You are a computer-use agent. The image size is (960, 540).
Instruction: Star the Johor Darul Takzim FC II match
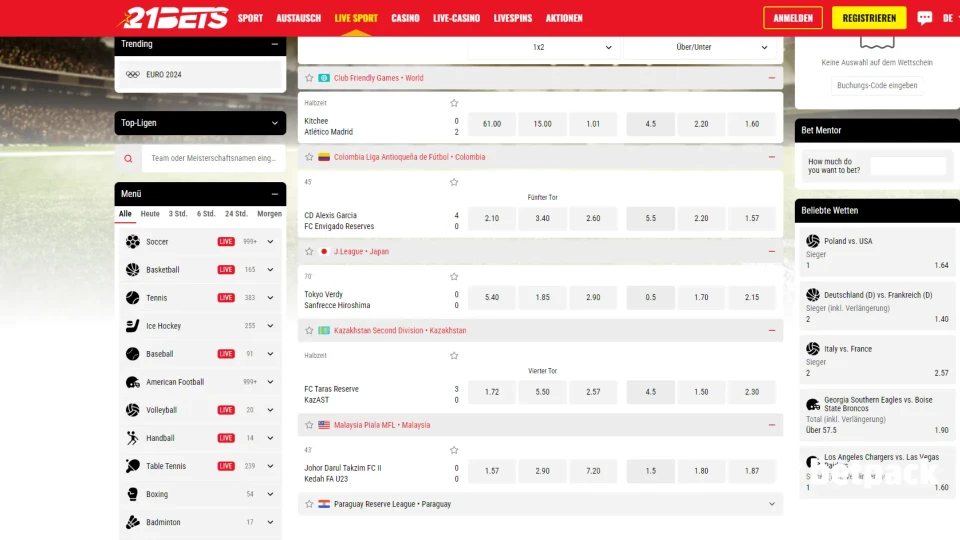tap(454, 450)
